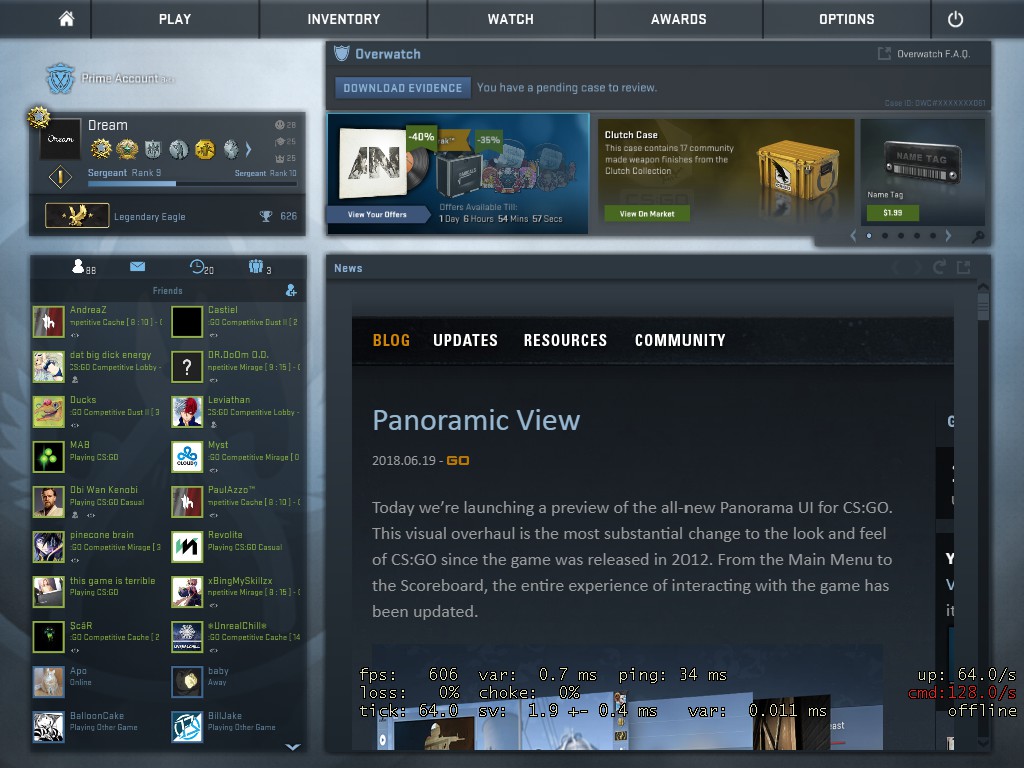The height and width of the screenshot is (768, 1024).
Task: Click the power quit icon
Action: 955,19
